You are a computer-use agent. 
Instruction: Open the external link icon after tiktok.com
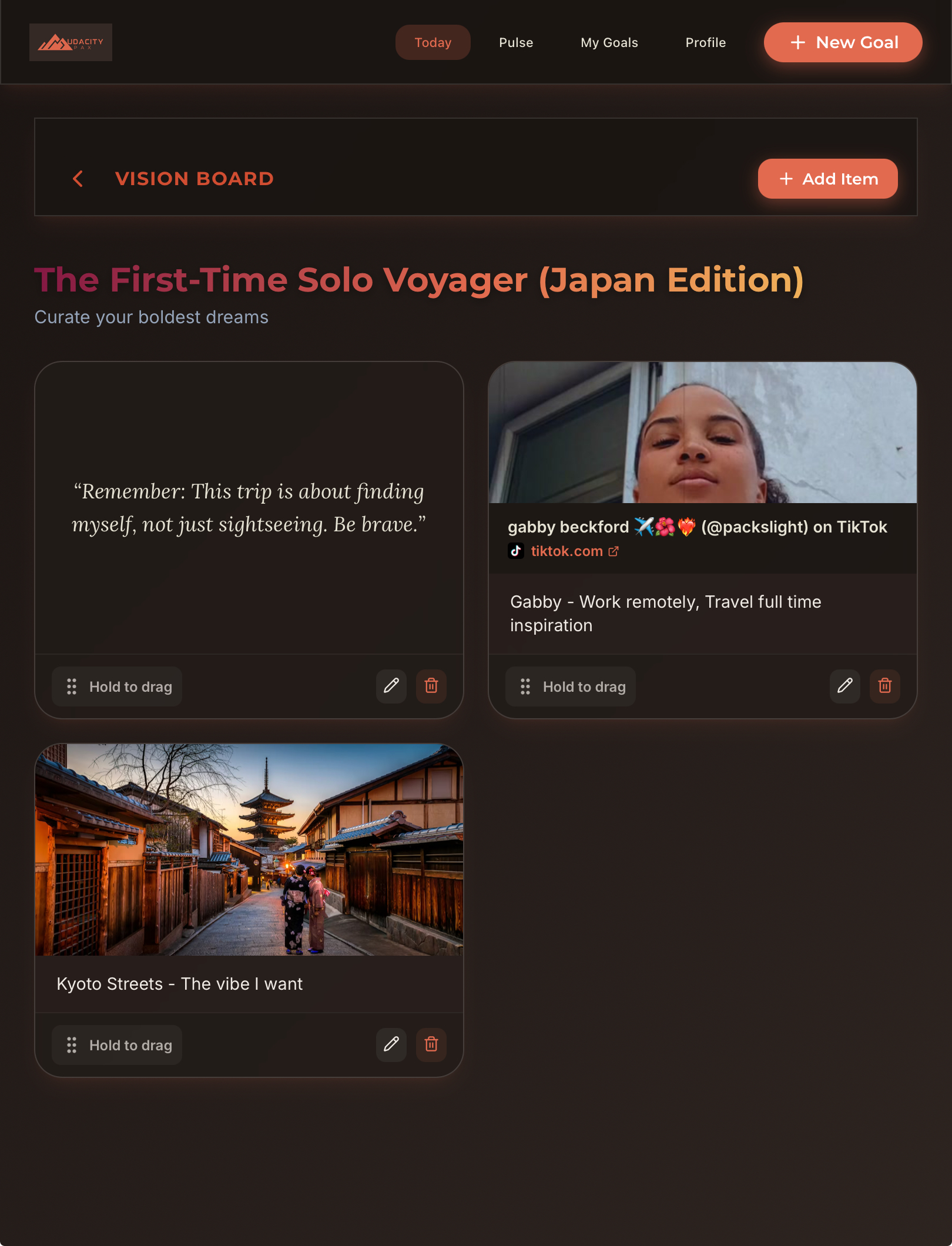tap(614, 551)
